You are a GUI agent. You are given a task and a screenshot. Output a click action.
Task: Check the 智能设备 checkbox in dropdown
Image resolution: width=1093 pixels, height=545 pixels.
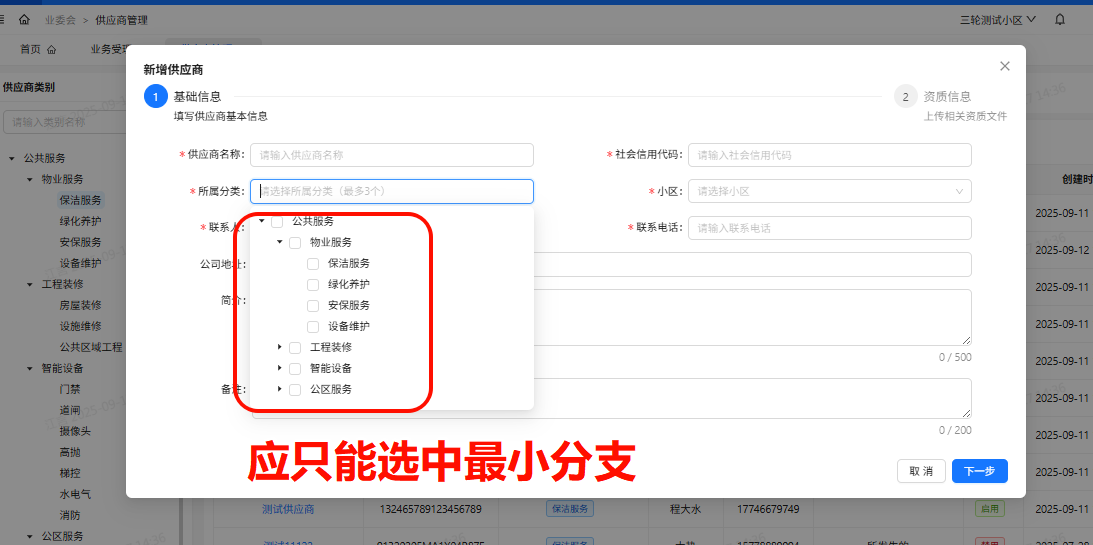295,368
